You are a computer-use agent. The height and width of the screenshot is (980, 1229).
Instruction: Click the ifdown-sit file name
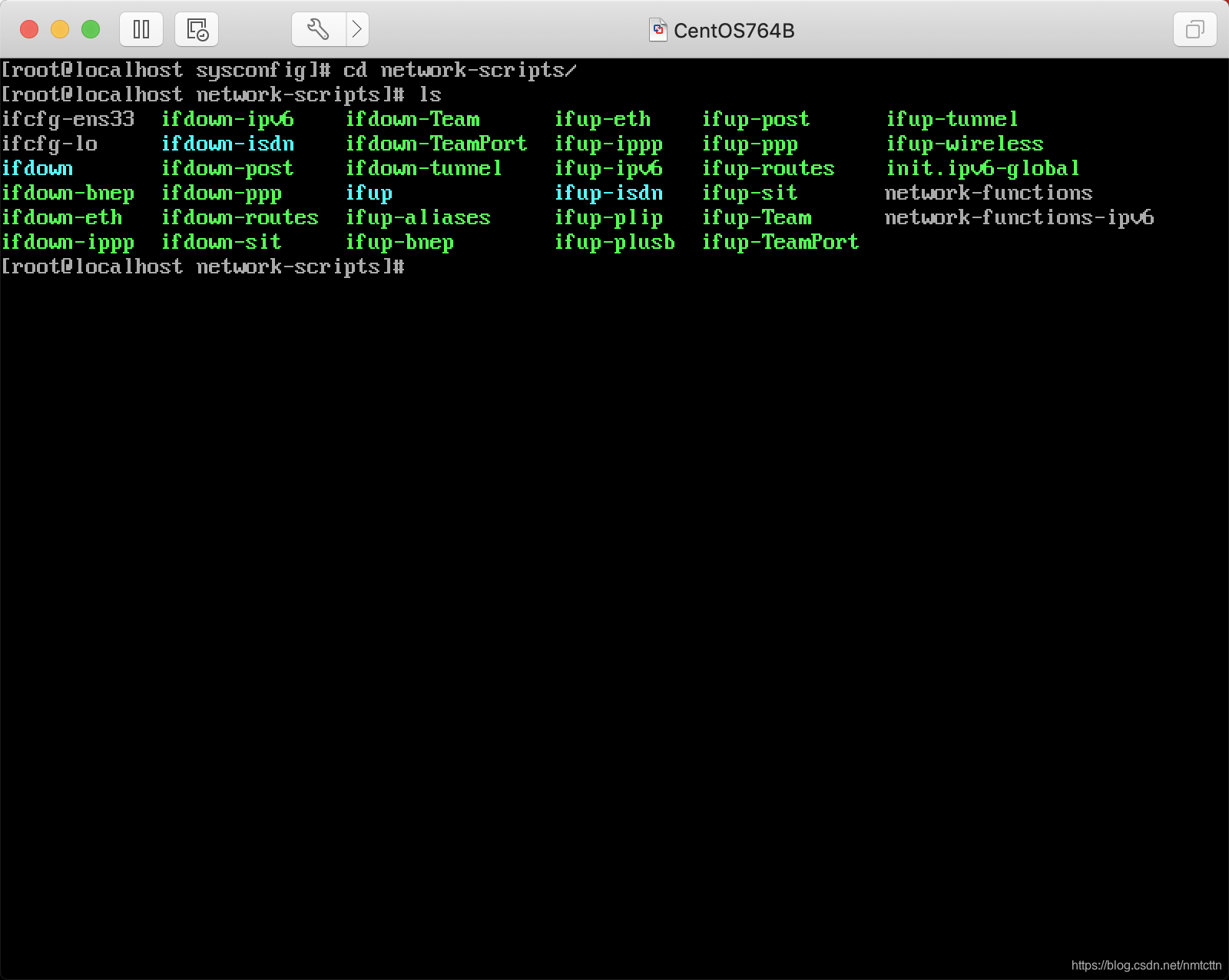pyautogui.click(x=222, y=242)
